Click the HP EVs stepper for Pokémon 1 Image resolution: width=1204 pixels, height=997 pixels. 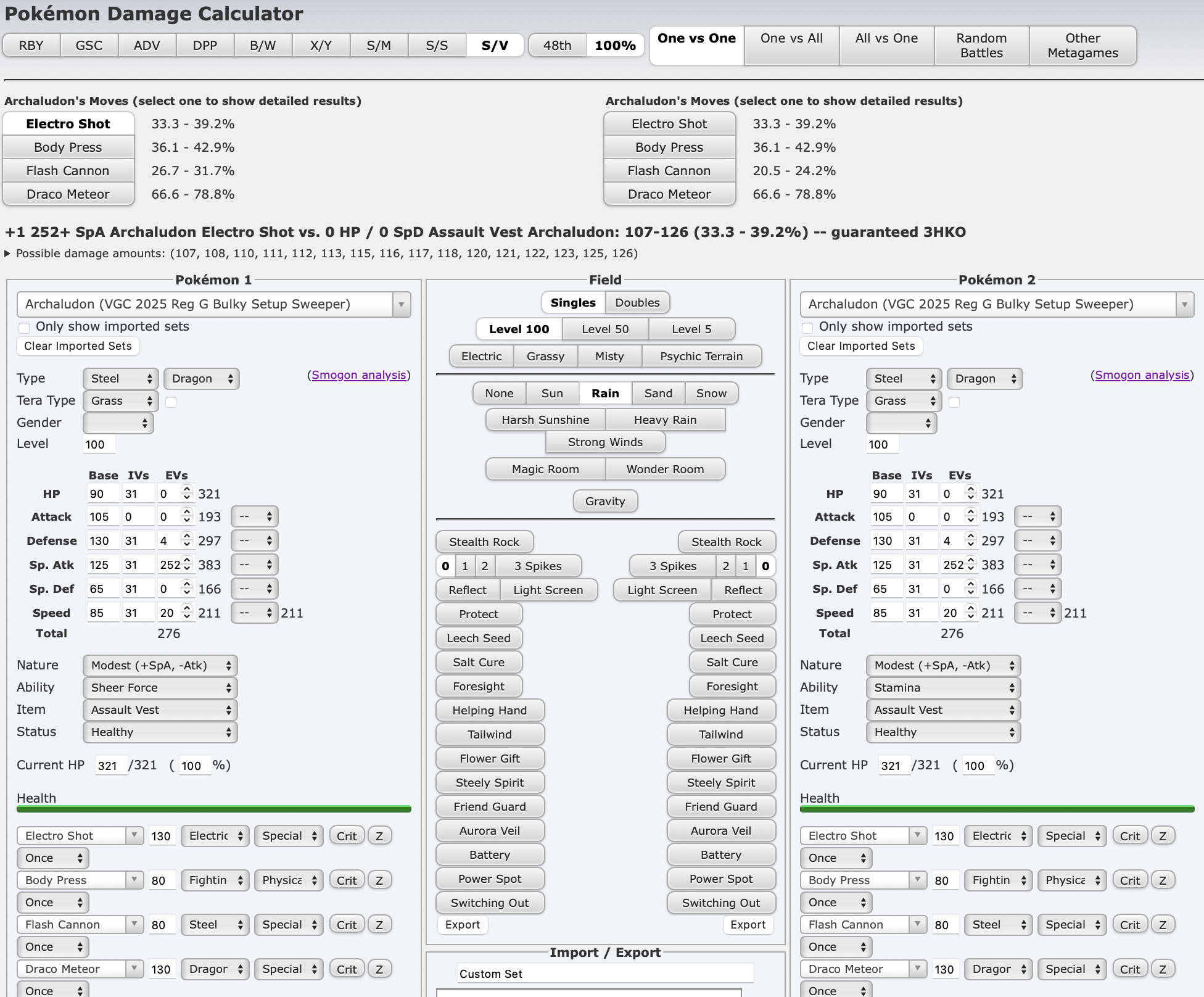coord(187,493)
